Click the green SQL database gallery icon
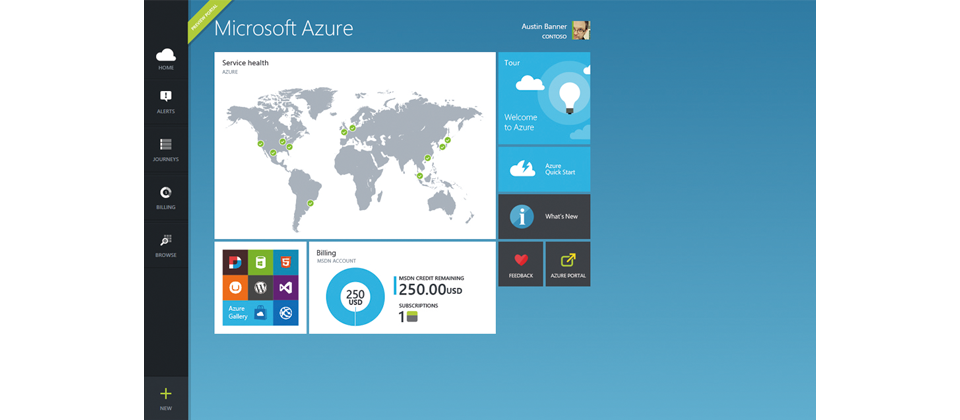This screenshot has width=960, height=420. [x=261, y=262]
